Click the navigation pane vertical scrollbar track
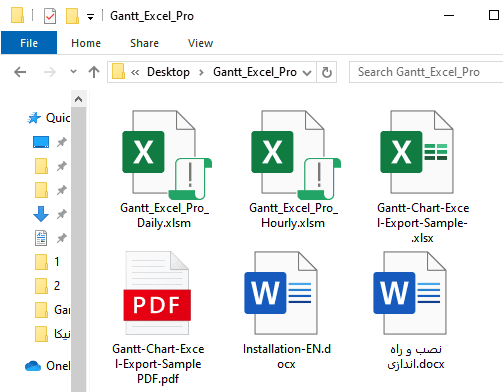 79,249
